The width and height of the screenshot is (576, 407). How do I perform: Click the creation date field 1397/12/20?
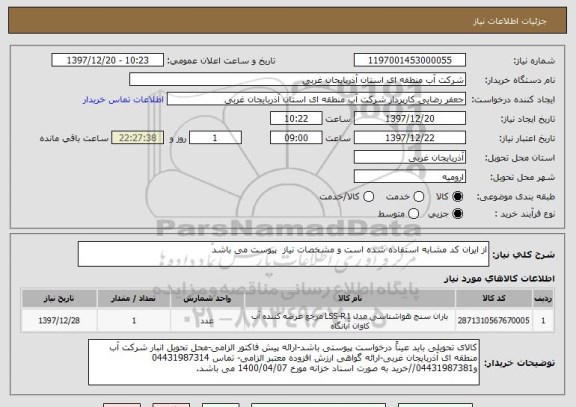(410, 119)
